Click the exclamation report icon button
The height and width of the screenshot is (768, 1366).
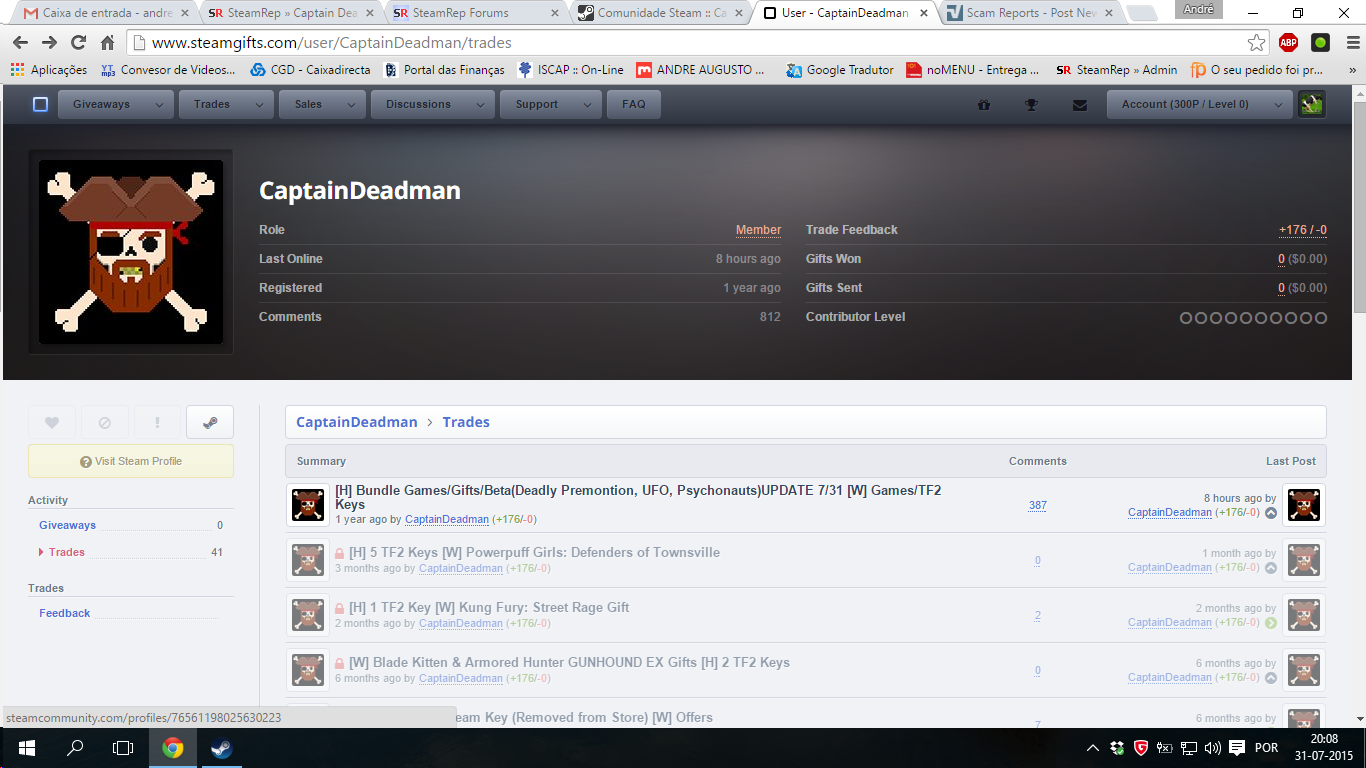pos(157,422)
